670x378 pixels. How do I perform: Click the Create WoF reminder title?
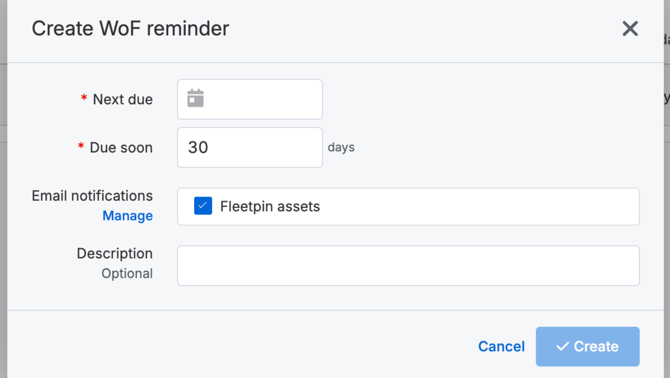pos(131,29)
